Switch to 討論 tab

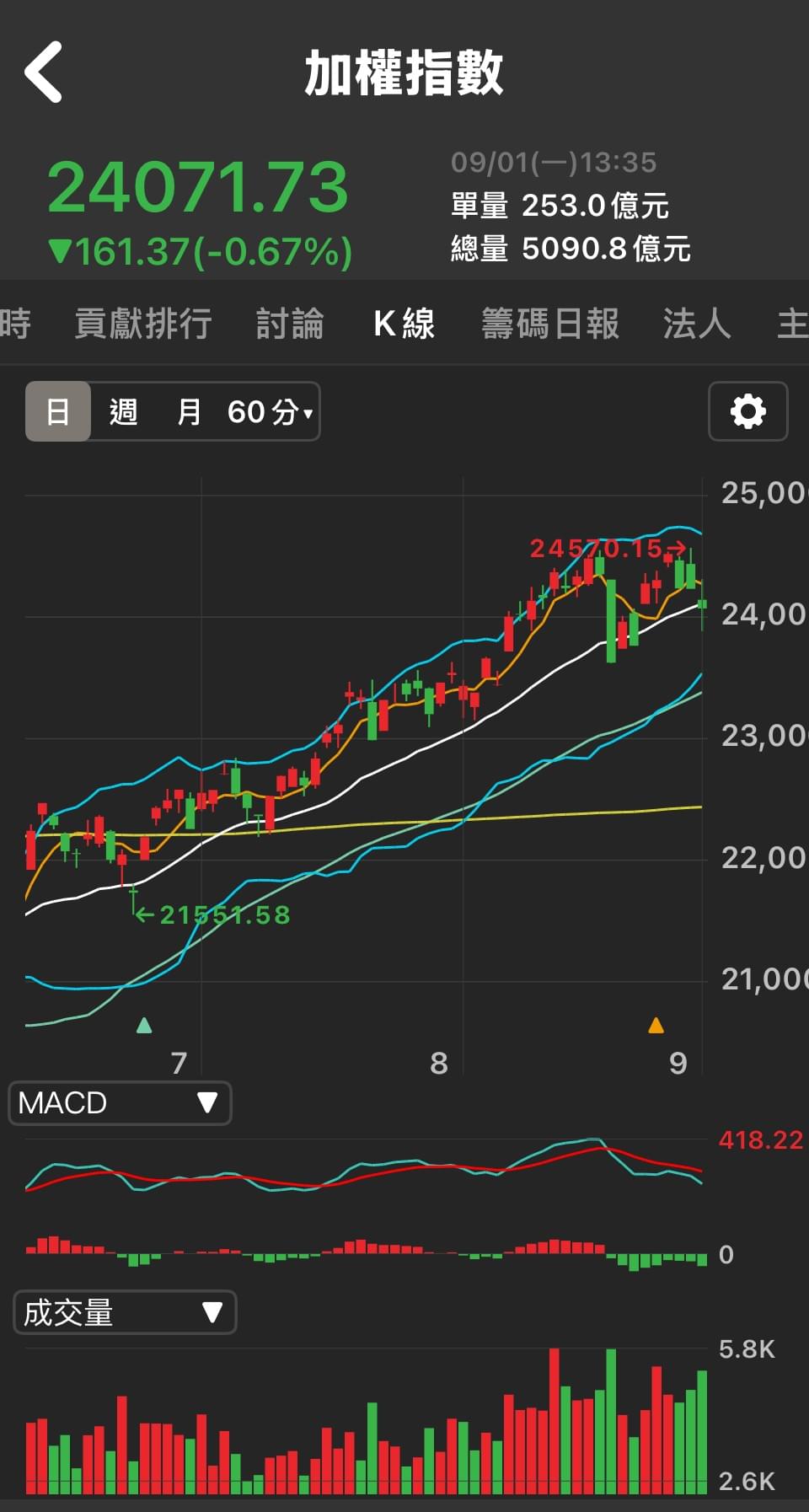tap(290, 324)
